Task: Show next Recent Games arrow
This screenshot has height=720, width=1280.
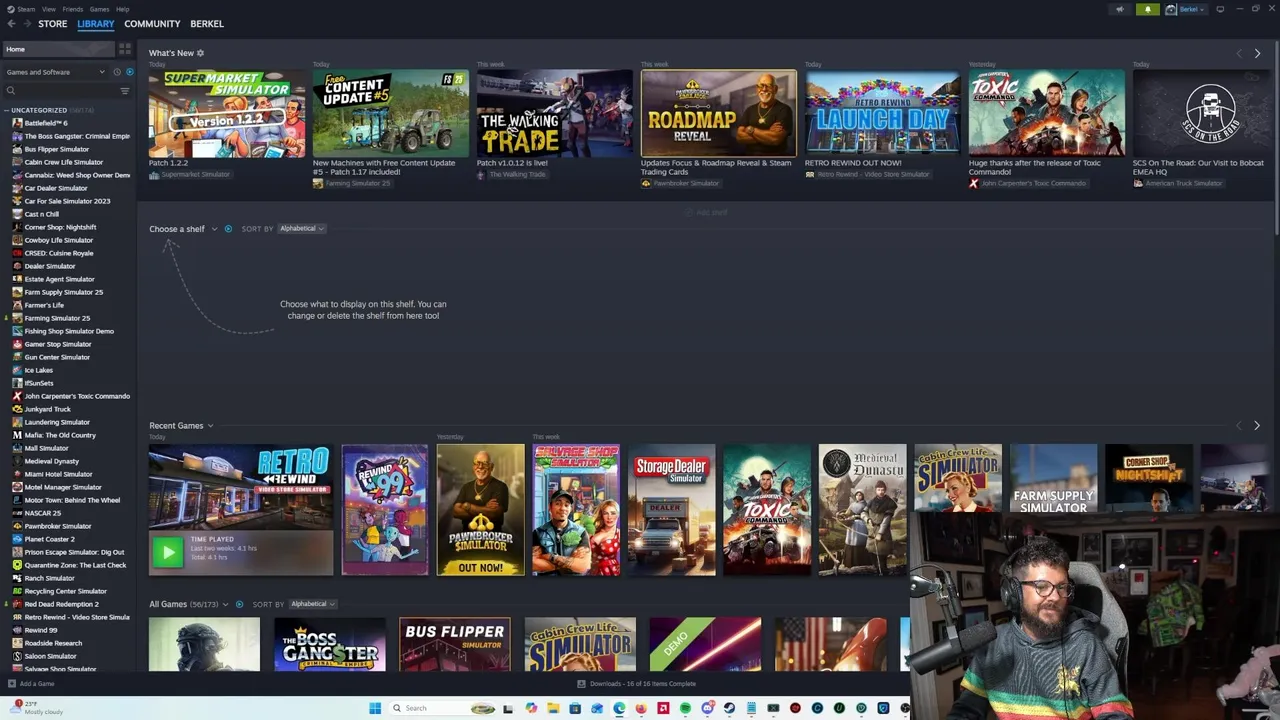Action: tap(1257, 426)
